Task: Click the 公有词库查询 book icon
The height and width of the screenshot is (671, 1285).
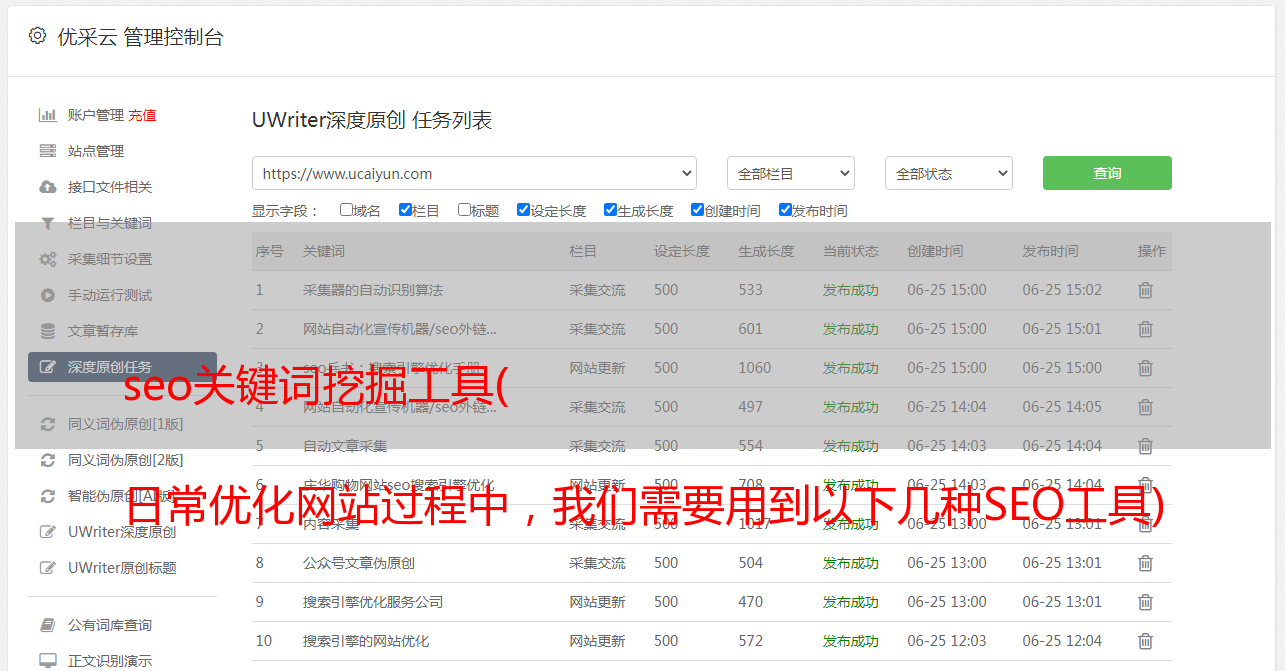Action: (47, 625)
